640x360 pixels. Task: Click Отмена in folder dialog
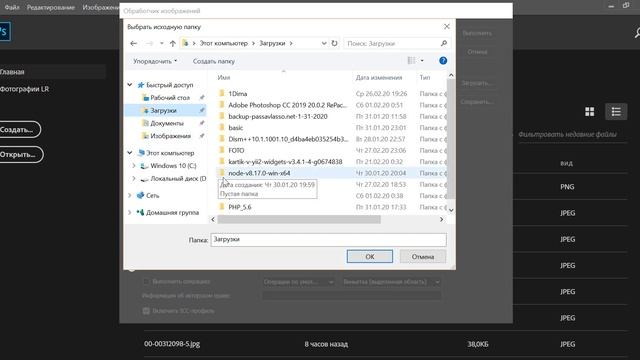pyautogui.click(x=422, y=257)
